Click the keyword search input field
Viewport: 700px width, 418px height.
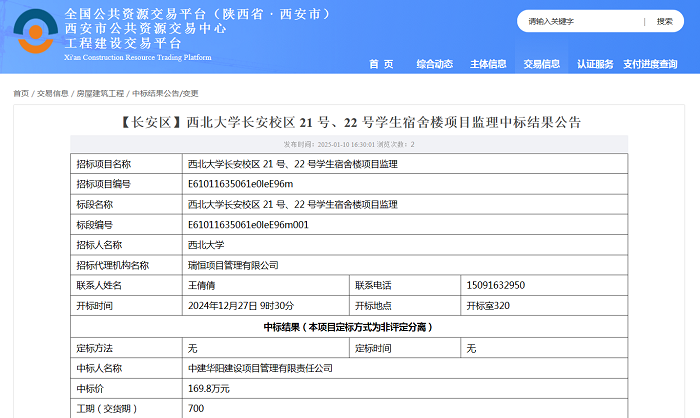pos(580,21)
